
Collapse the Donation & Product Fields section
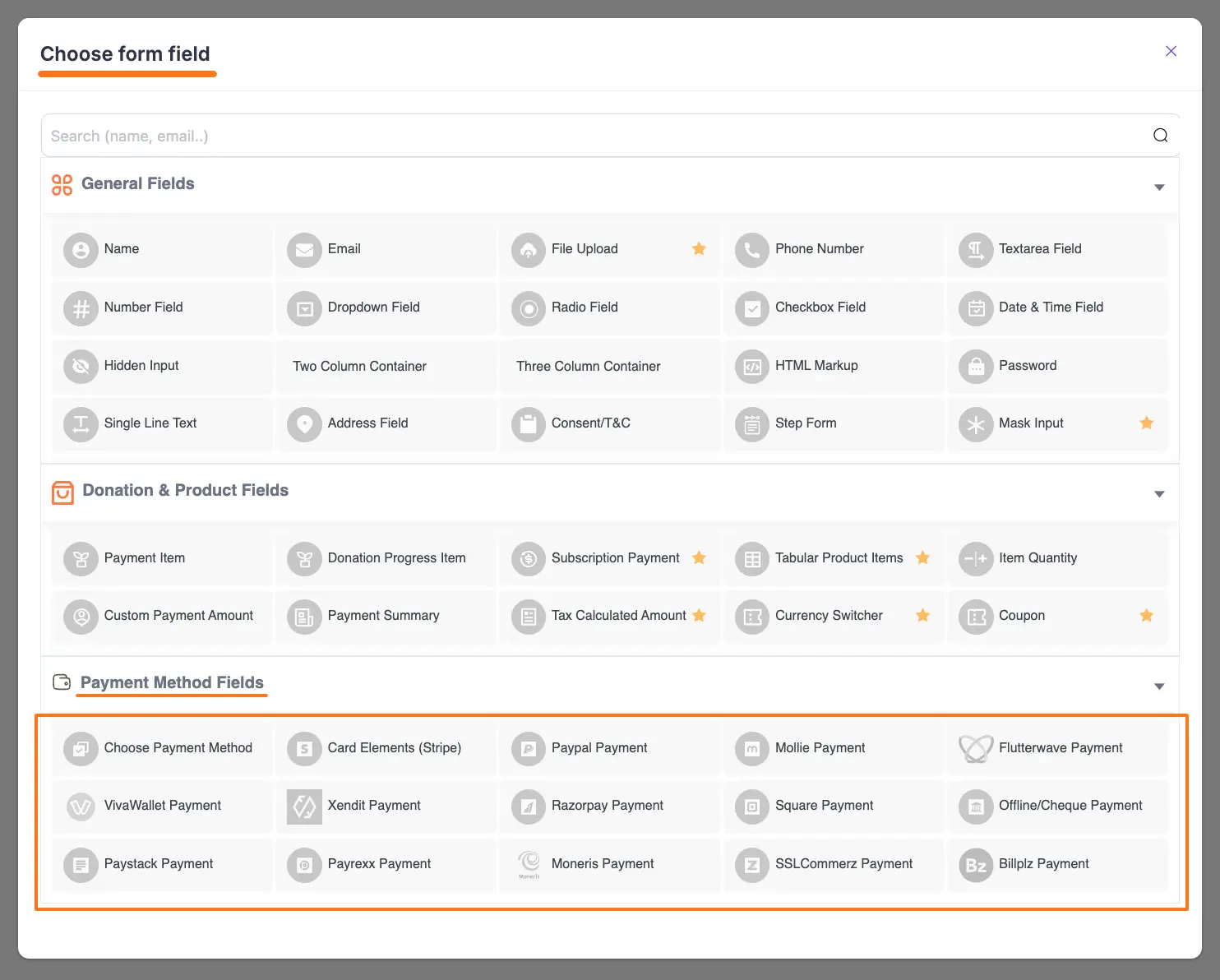tap(1159, 494)
